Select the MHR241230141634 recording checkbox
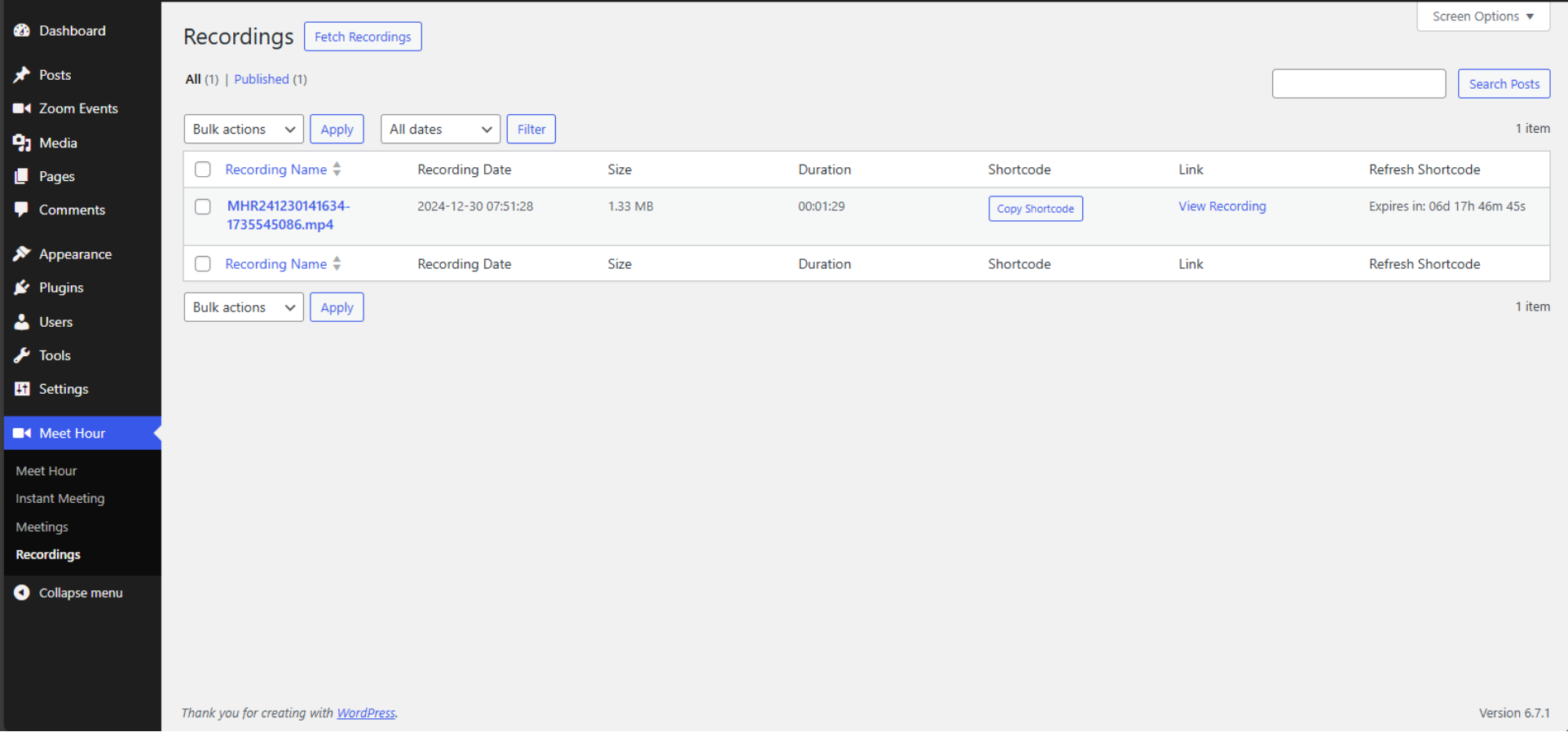Screen dimensions: 1568x732 203,207
